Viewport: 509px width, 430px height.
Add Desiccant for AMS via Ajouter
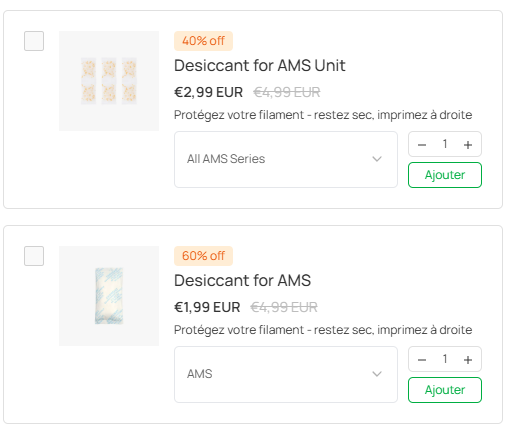445,390
